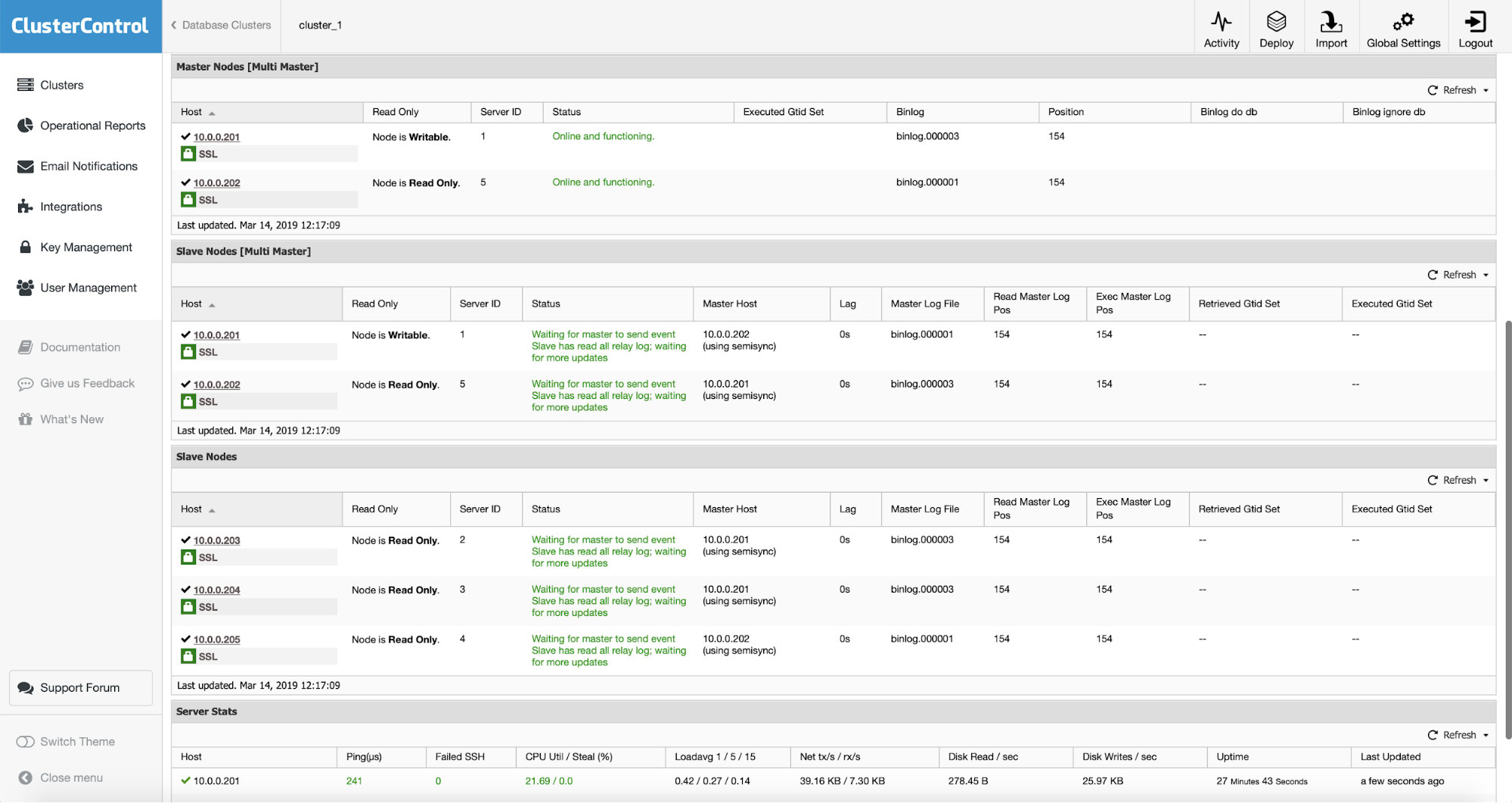Click the Ping value 241

click(354, 781)
